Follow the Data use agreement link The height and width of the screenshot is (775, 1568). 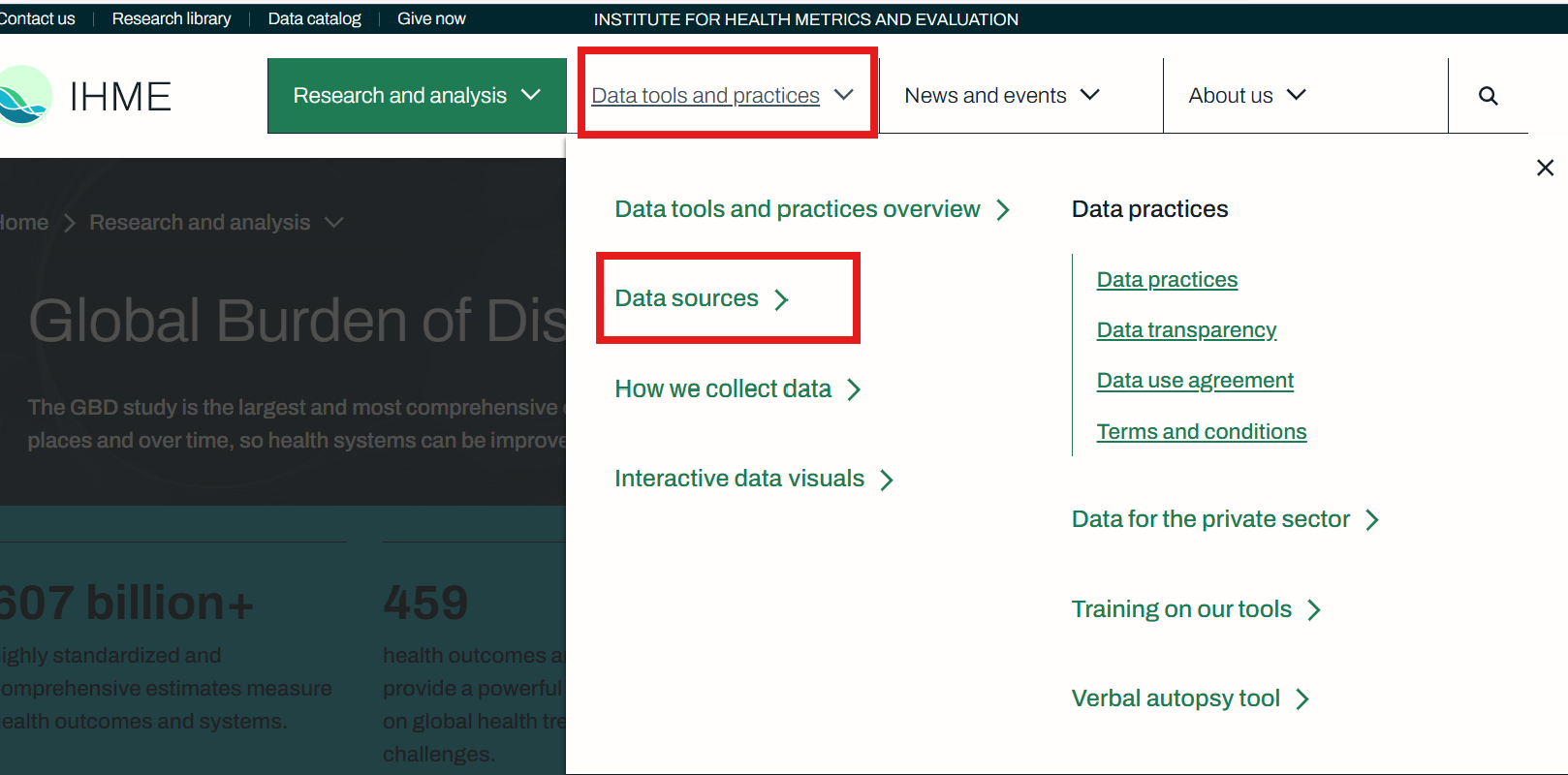click(x=1195, y=381)
